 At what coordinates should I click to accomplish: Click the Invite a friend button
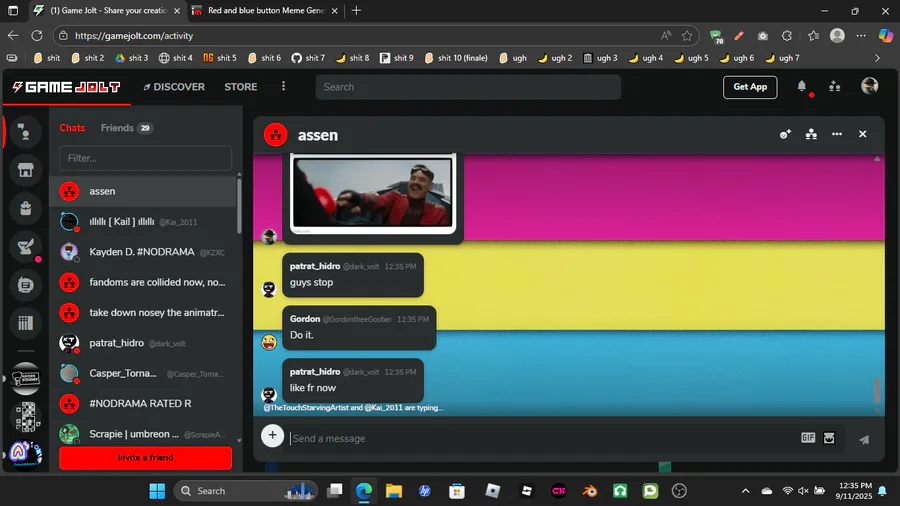[145, 457]
